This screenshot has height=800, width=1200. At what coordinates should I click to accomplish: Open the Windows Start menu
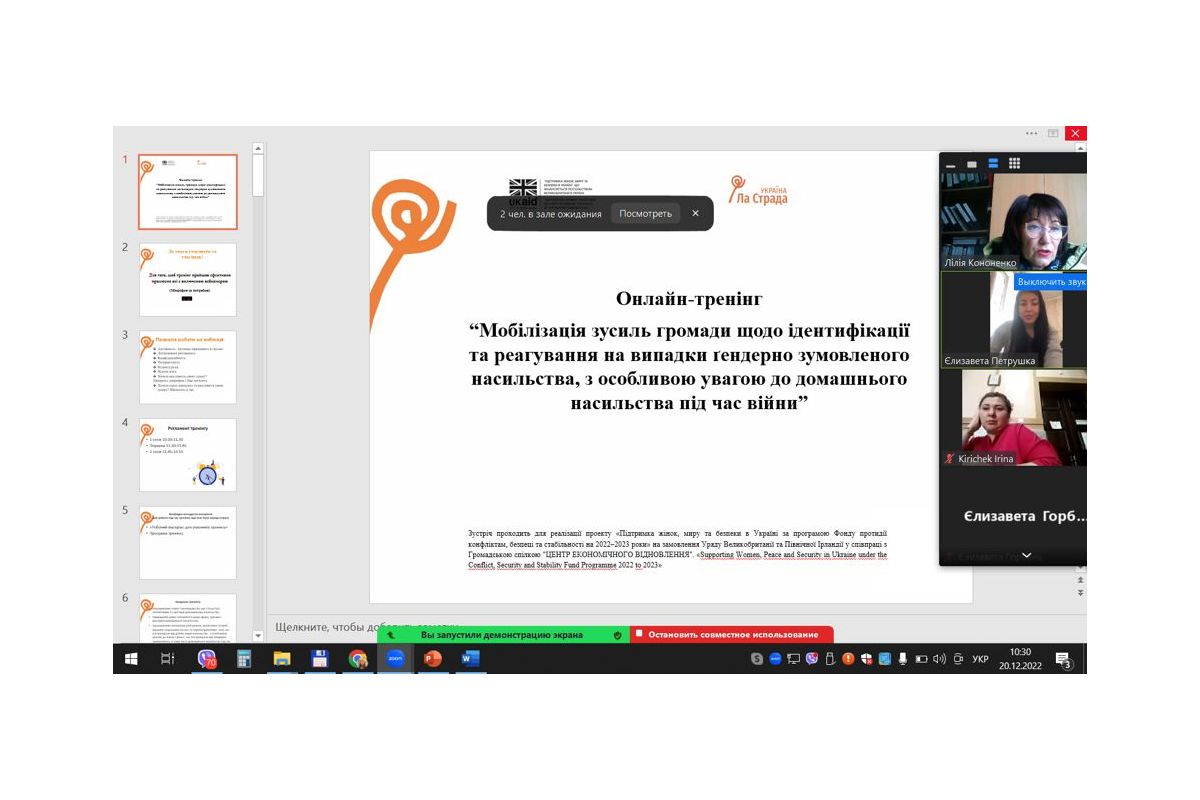coord(131,659)
